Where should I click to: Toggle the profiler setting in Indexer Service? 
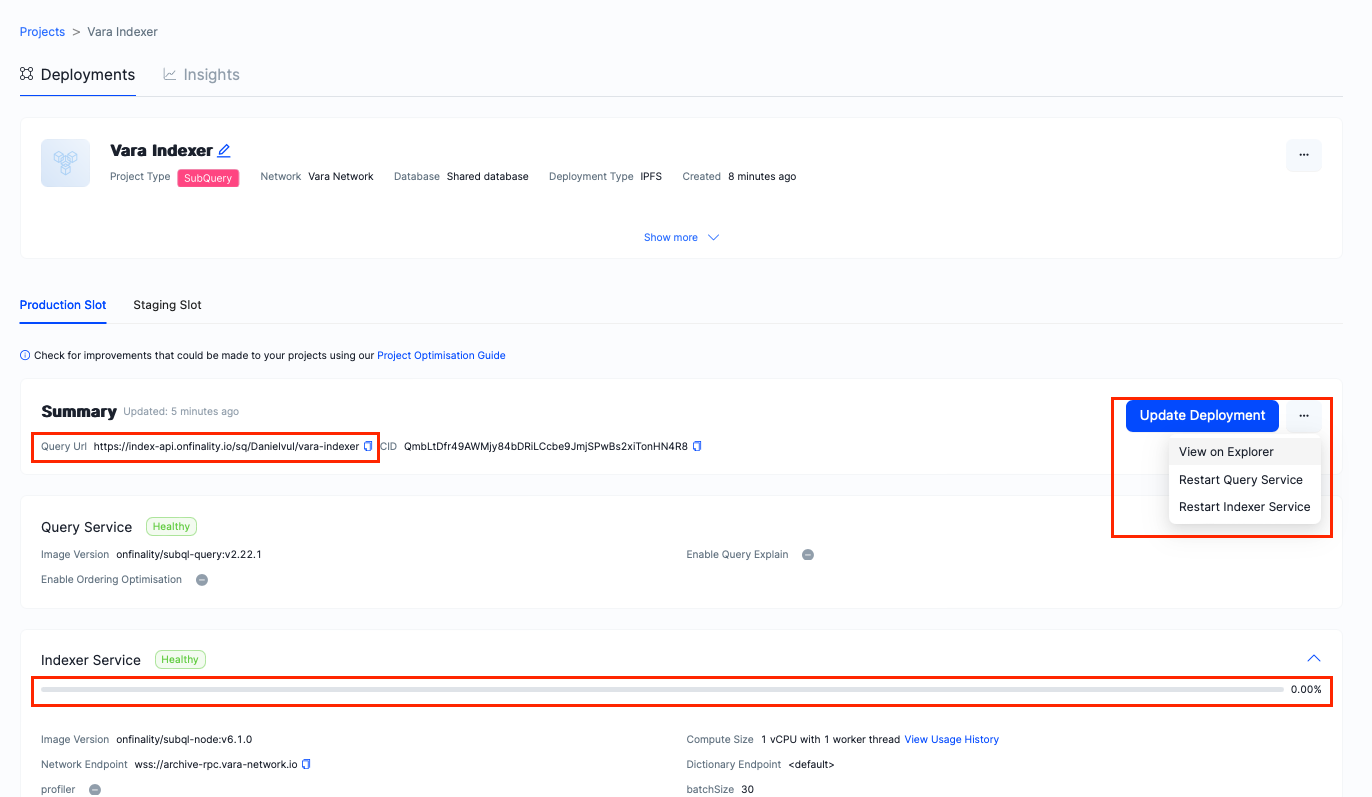(95, 789)
